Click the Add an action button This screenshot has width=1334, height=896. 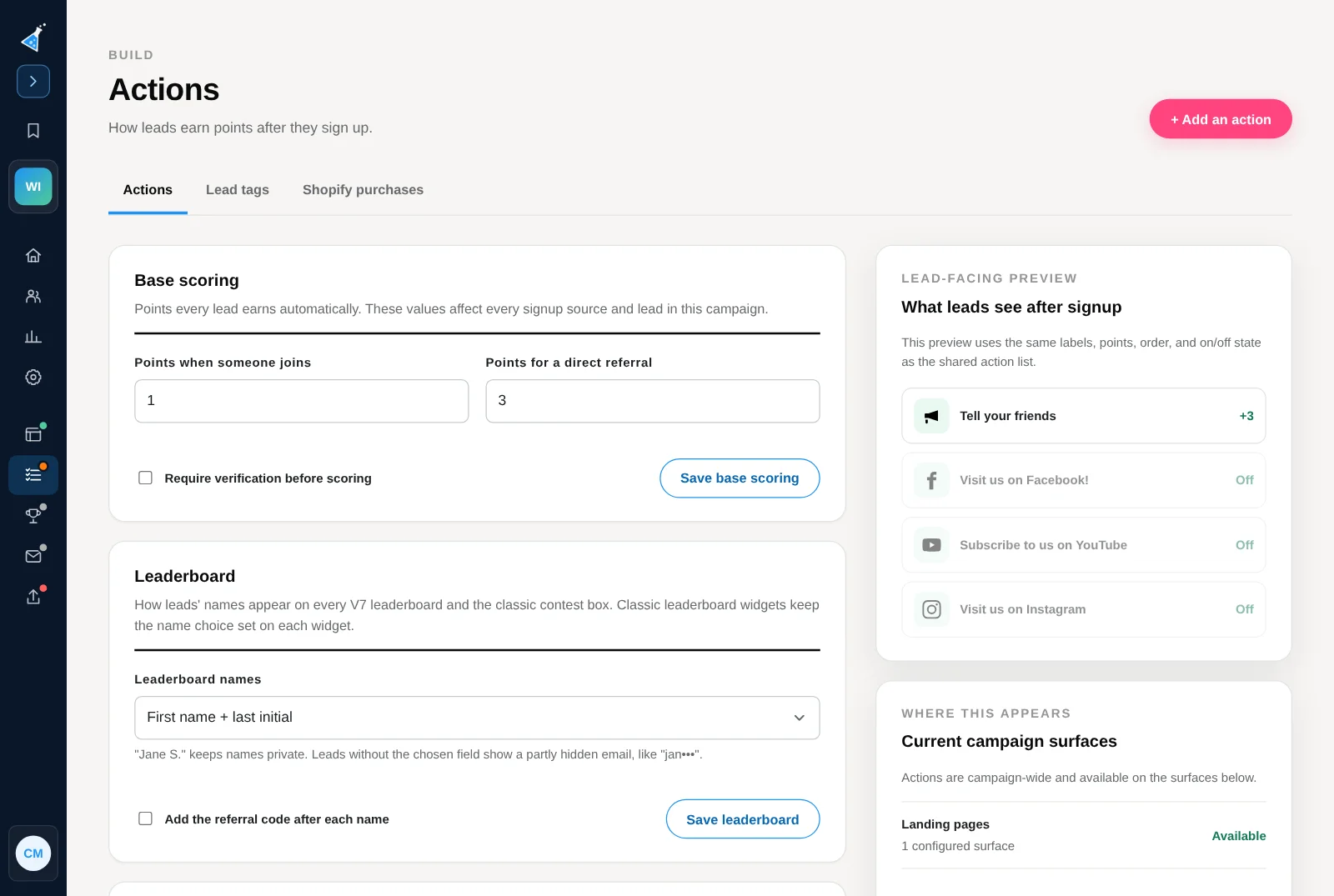(1221, 119)
